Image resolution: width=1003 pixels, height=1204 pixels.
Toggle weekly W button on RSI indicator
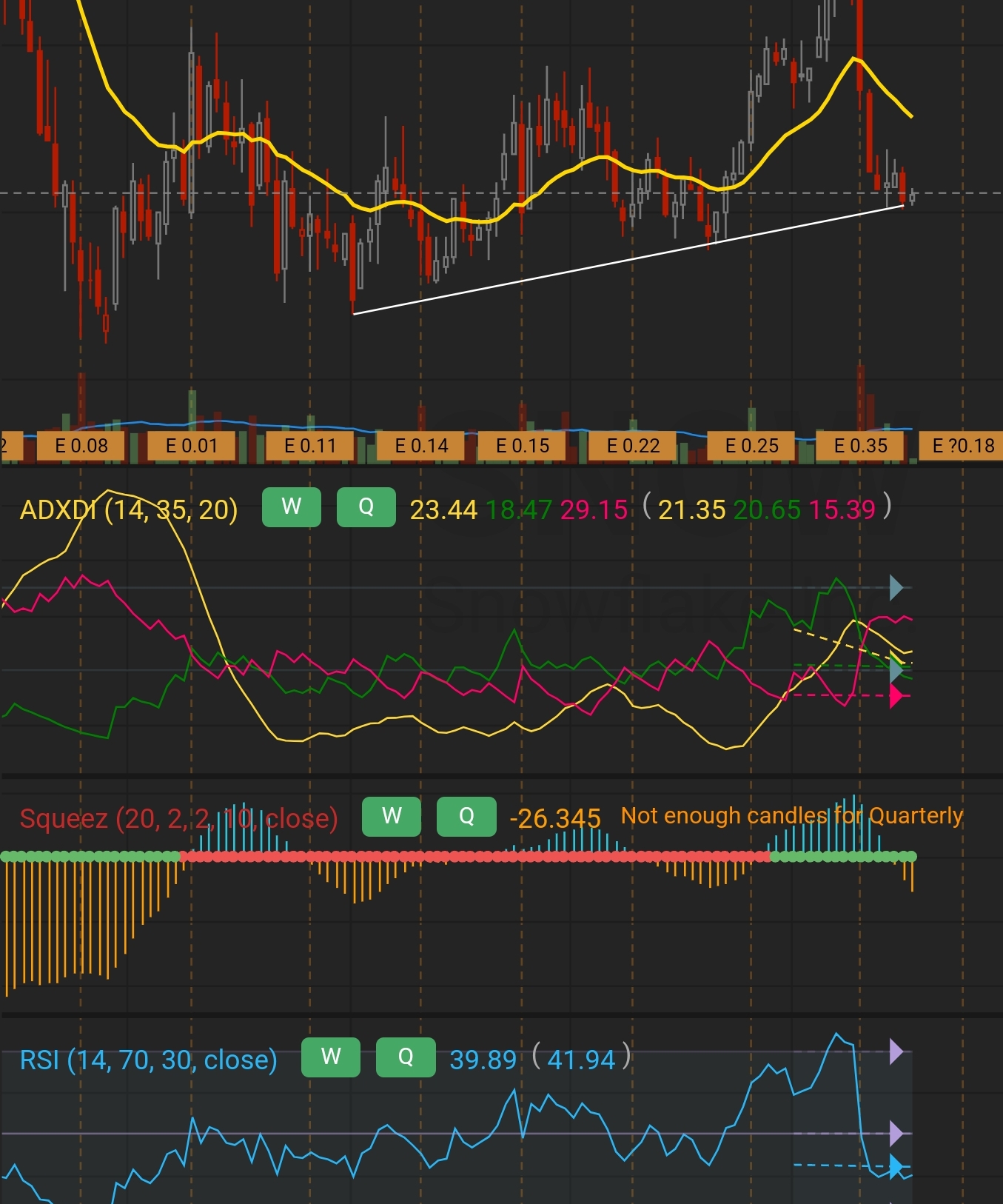click(330, 1057)
